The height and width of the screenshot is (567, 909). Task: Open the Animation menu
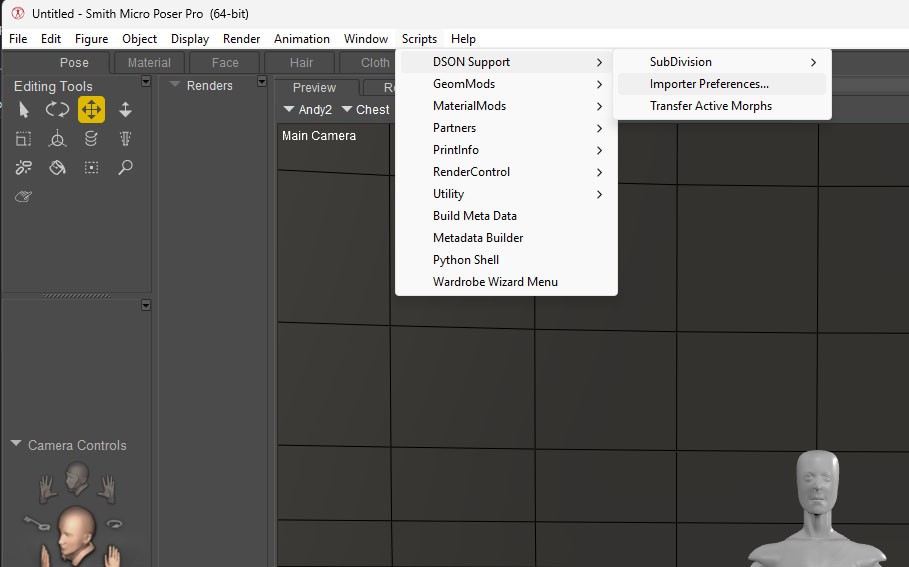pos(301,39)
